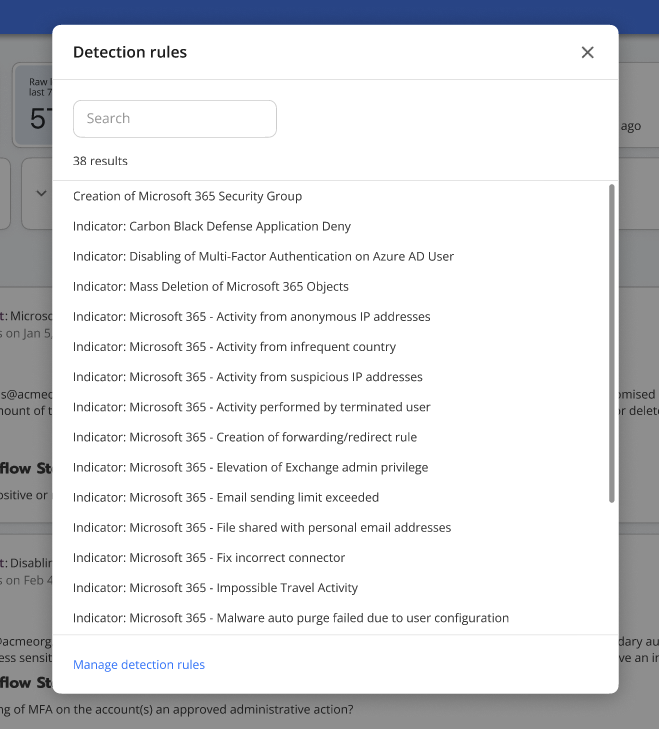Select Malware auto purge failed rule
Screen dimensions: 659x729
tap(291, 618)
